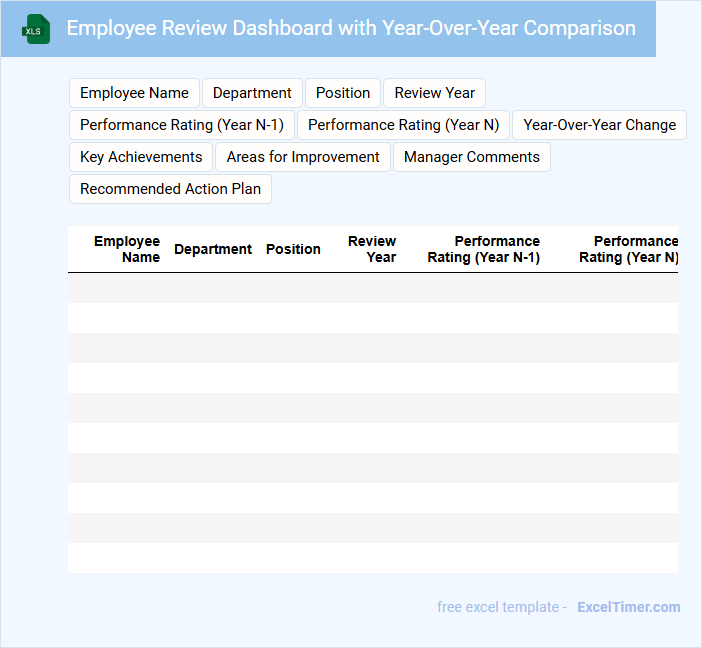Screen dimensions: 702x648
Task: Select Areas for Improvement tag
Action: pos(303,157)
